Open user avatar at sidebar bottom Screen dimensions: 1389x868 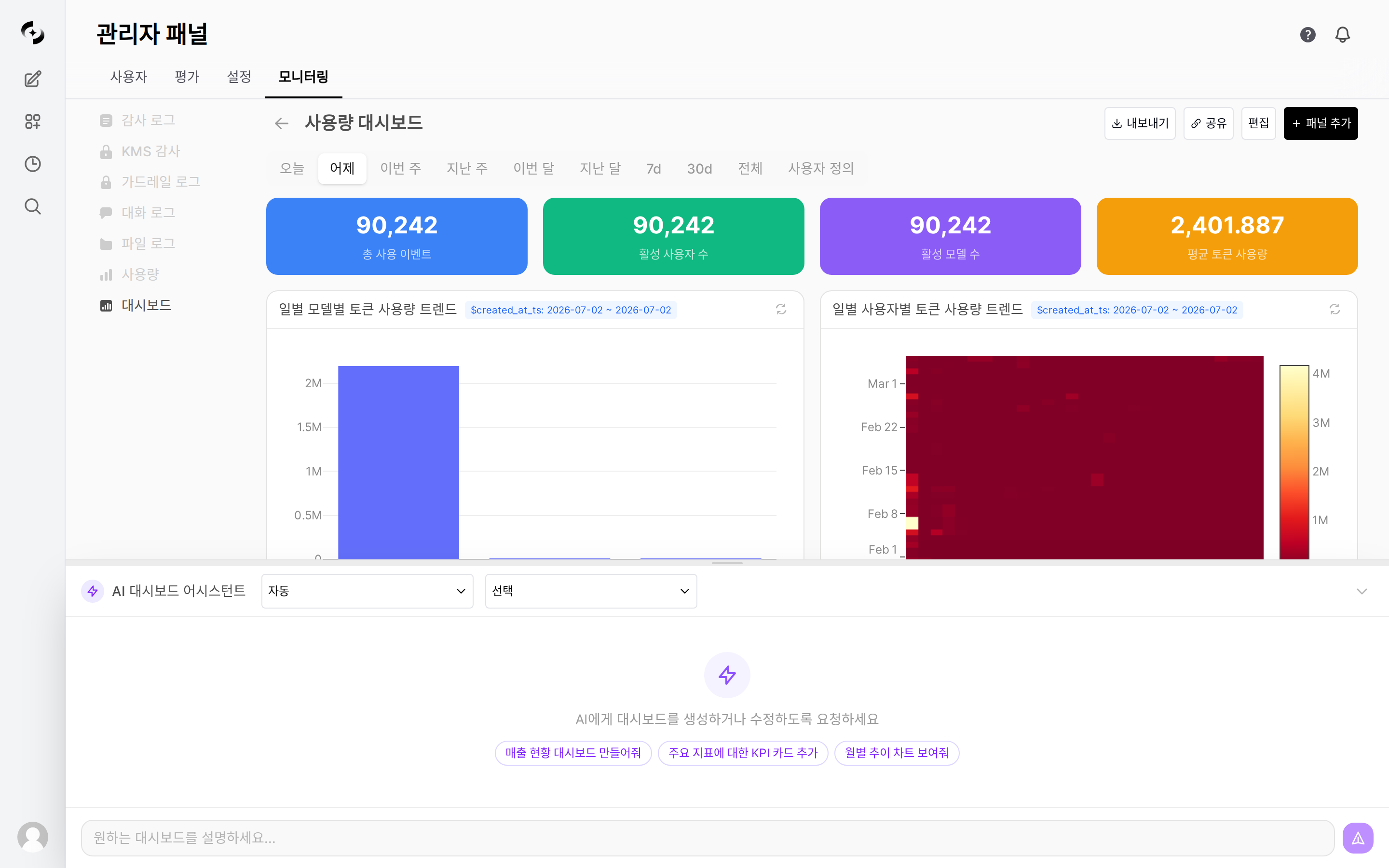33,837
